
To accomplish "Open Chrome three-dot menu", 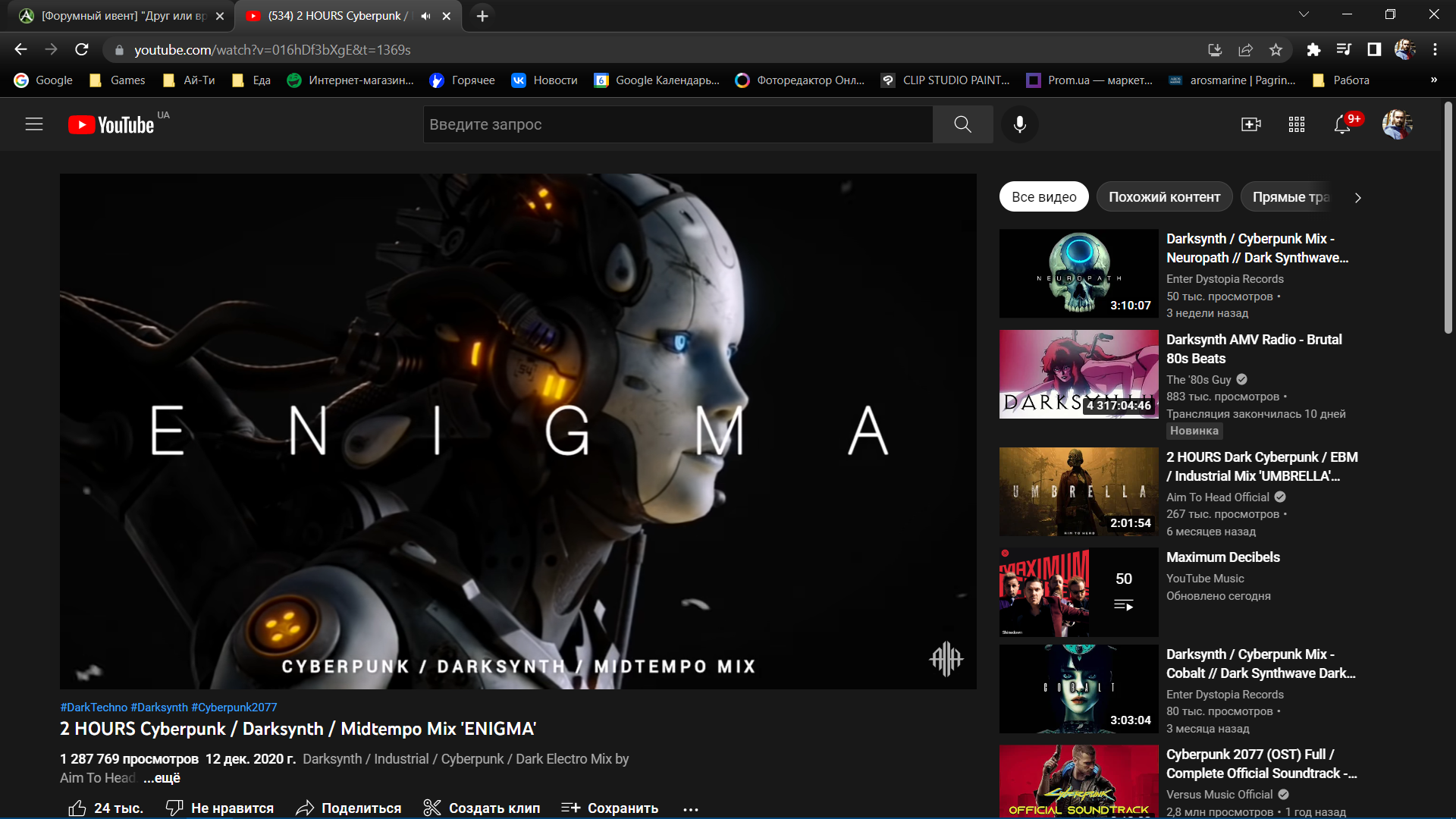I will click(x=1435, y=49).
